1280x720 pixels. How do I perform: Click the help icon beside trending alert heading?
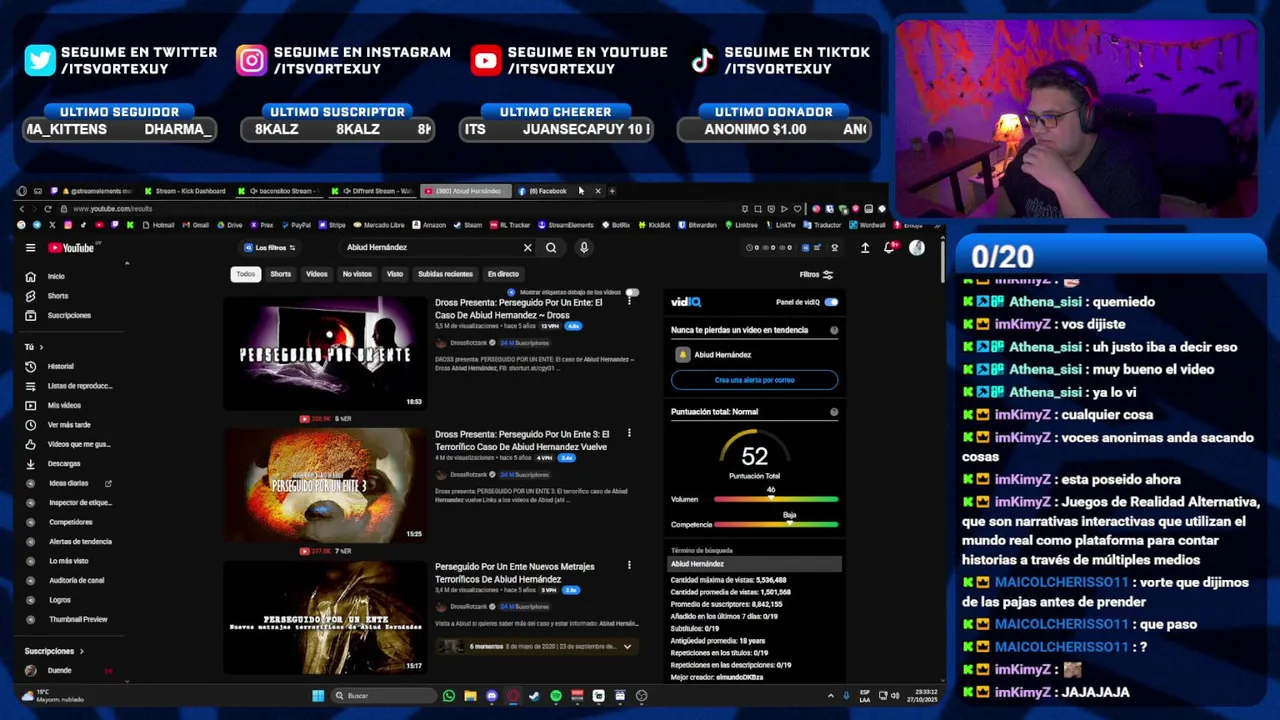point(834,330)
